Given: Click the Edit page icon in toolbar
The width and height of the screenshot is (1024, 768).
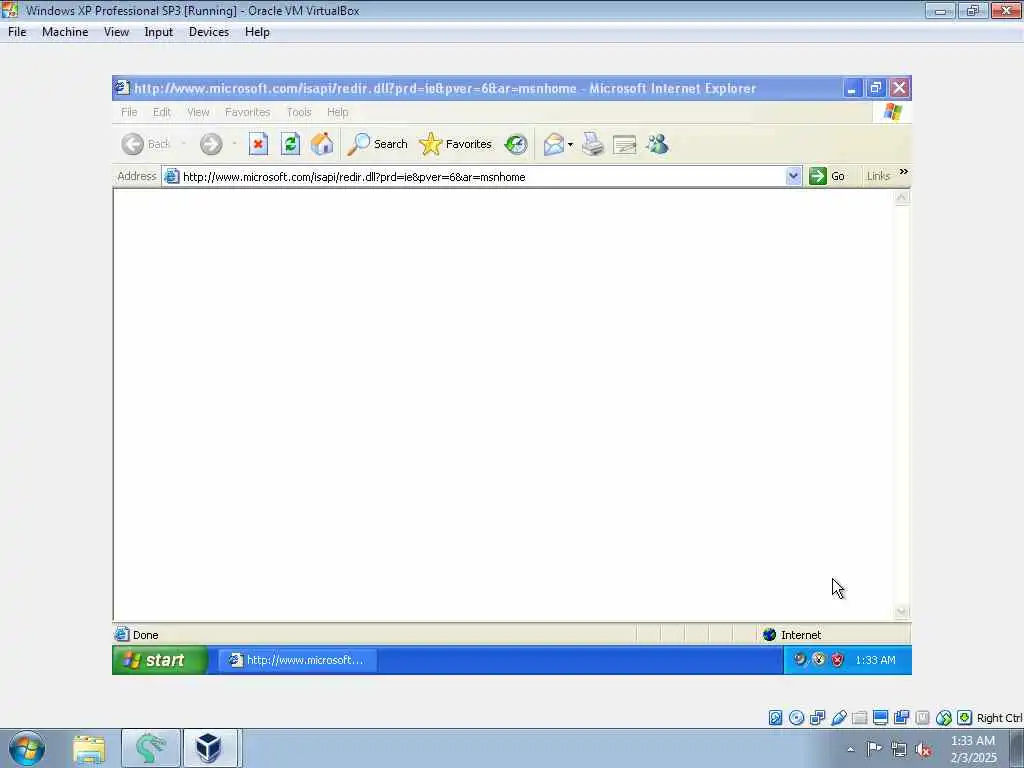Looking at the screenshot, I should [x=625, y=144].
